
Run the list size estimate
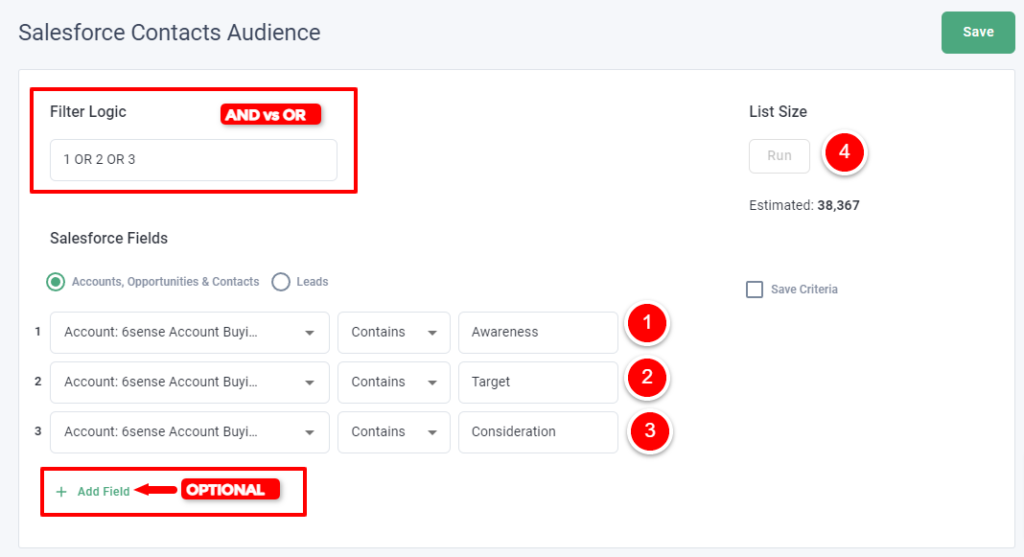tap(779, 156)
